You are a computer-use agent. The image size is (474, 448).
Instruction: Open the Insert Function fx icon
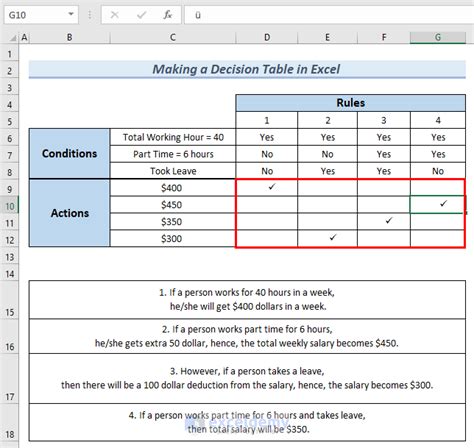tap(168, 15)
